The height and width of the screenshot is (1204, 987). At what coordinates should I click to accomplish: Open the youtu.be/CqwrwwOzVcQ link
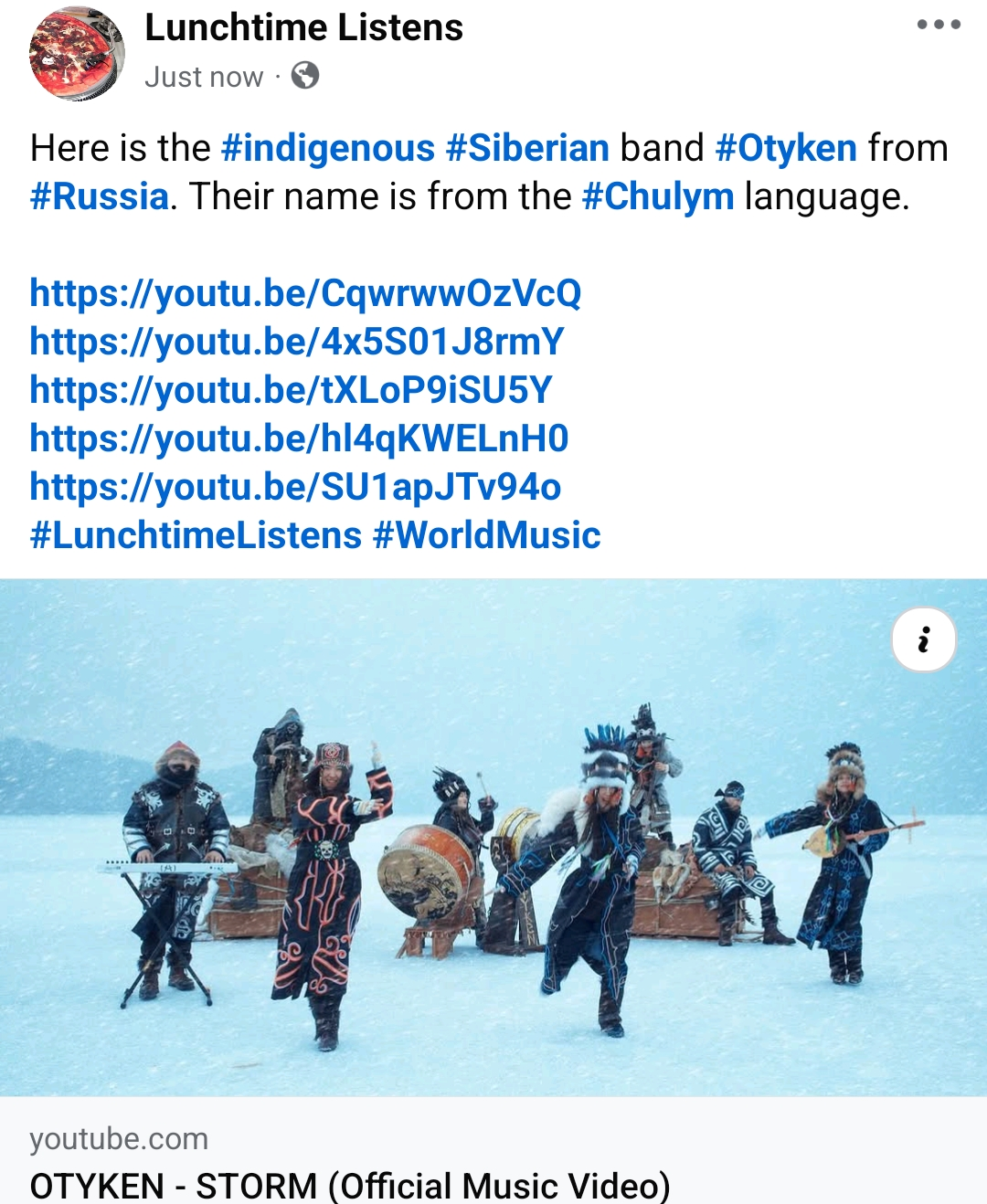coord(305,293)
